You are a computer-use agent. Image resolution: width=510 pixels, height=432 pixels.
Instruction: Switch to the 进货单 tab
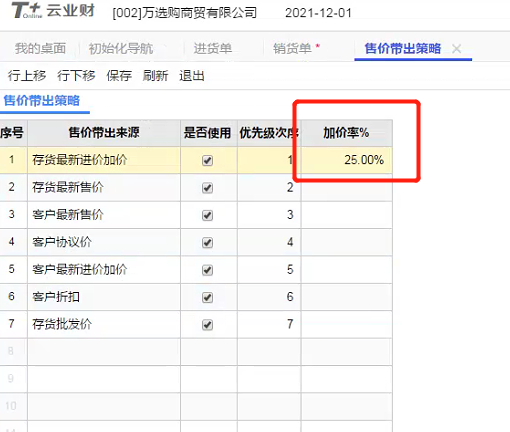coord(213,48)
